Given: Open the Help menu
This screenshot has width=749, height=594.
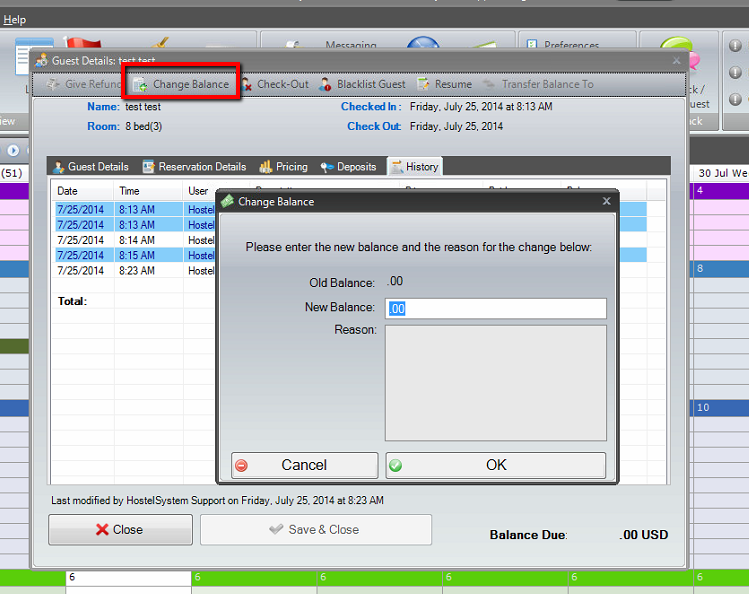Looking at the screenshot, I should [14, 20].
